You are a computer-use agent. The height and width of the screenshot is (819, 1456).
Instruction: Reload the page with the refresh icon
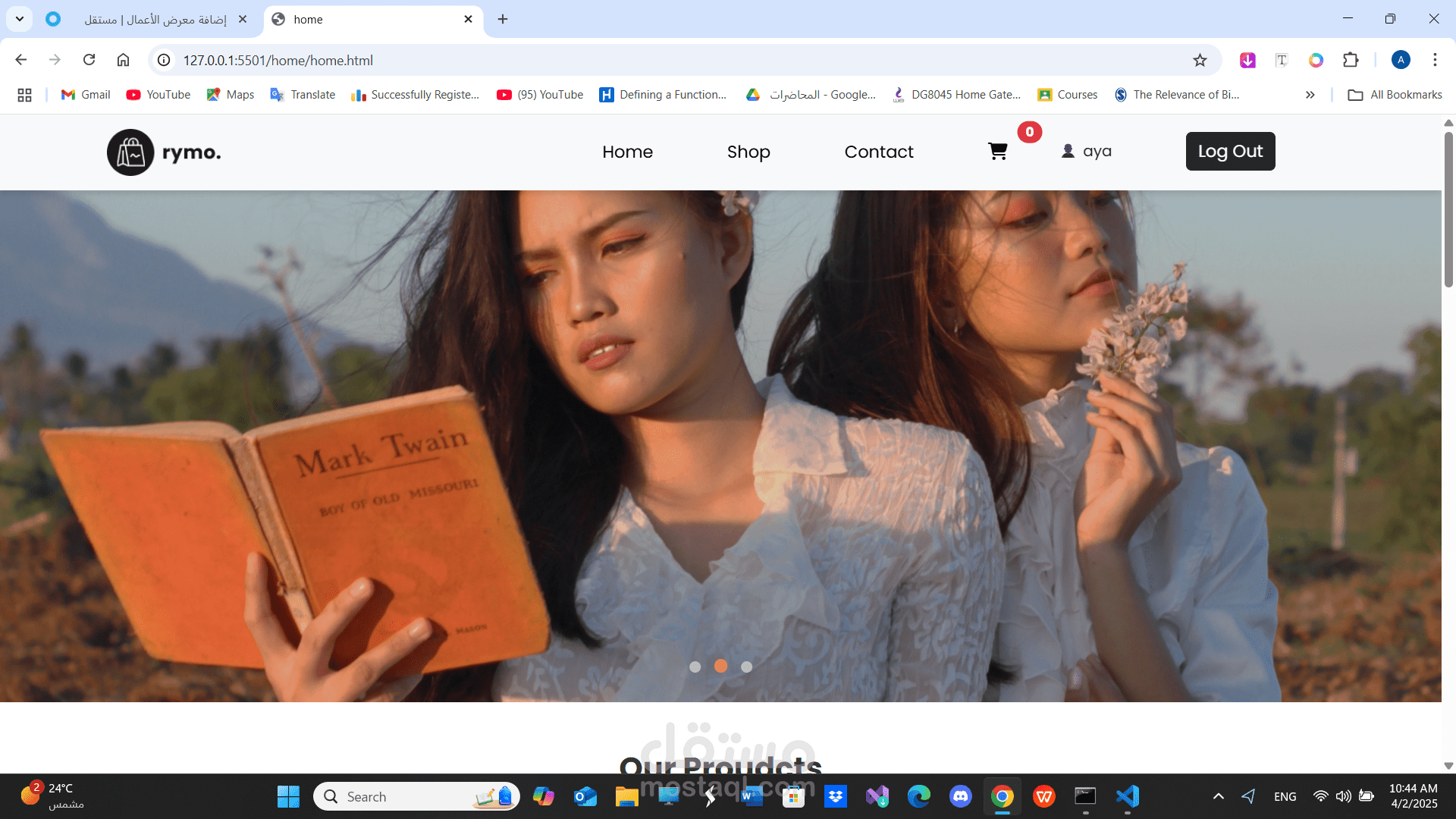(89, 60)
